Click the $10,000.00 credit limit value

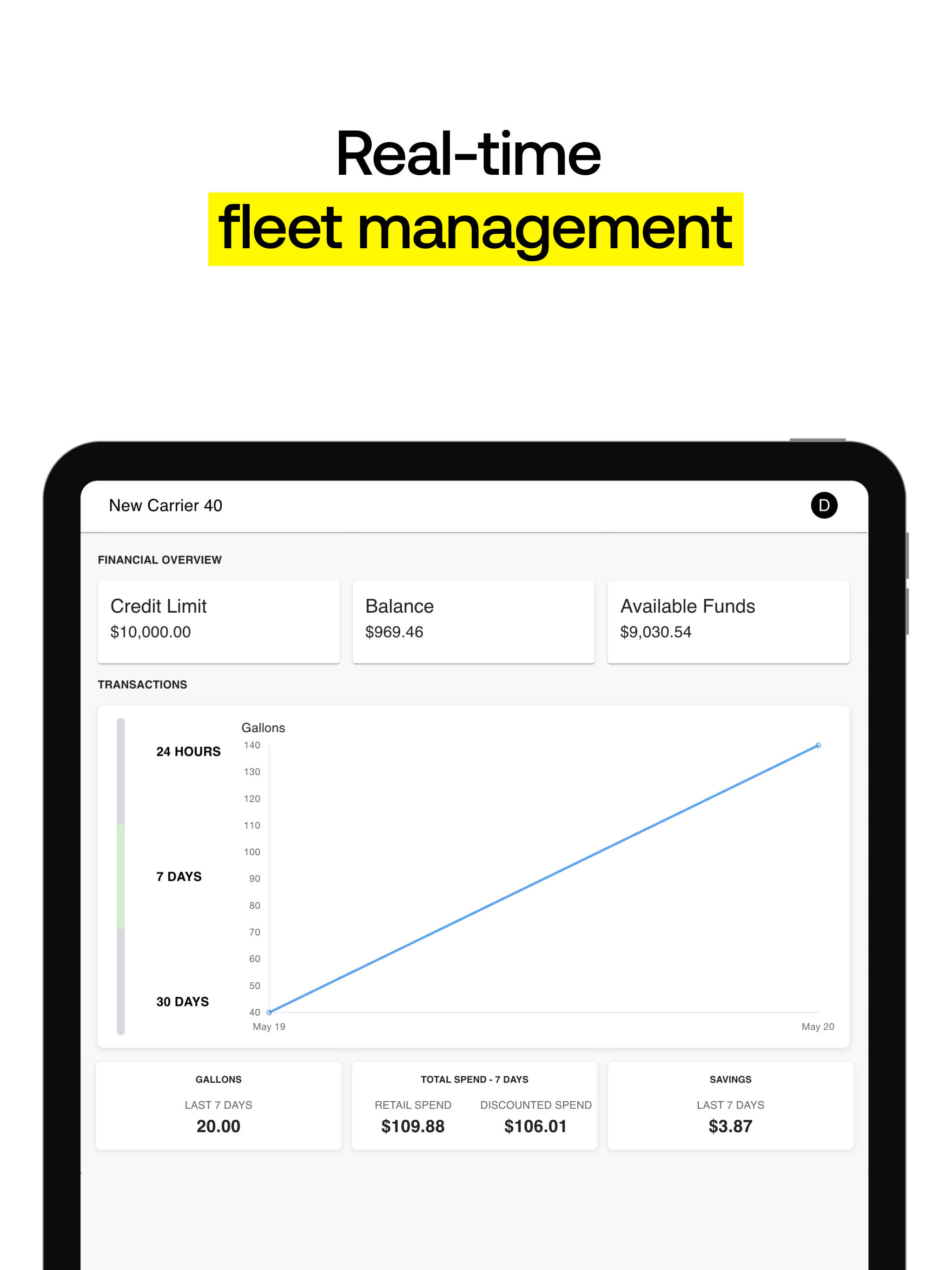pyautogui.click(x=151, y=632)
